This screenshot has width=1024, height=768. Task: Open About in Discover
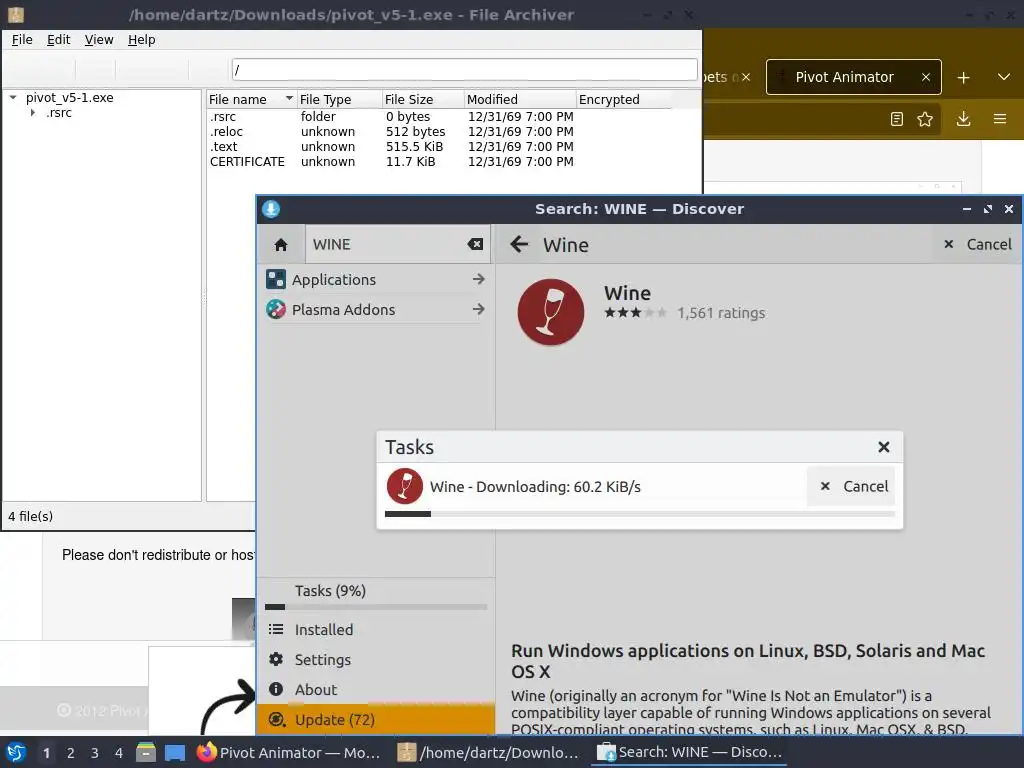point(376,690)
